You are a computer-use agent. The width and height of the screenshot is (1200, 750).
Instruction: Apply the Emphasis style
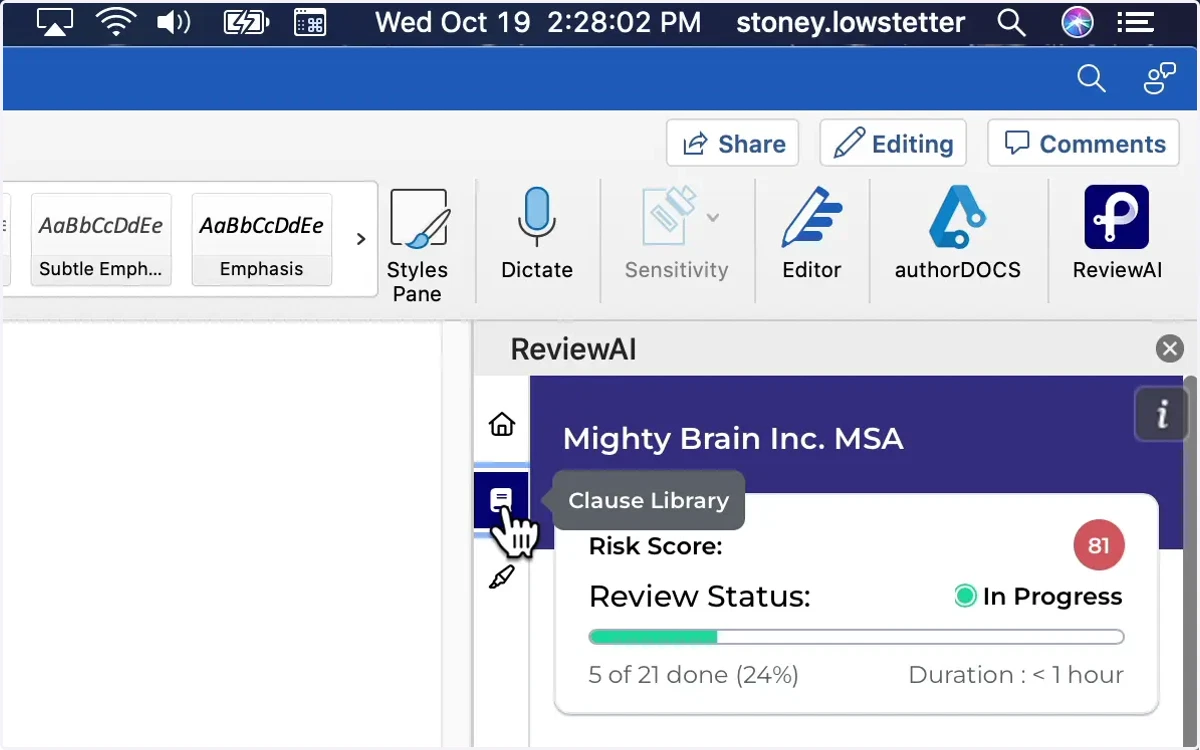pos(262,240)
